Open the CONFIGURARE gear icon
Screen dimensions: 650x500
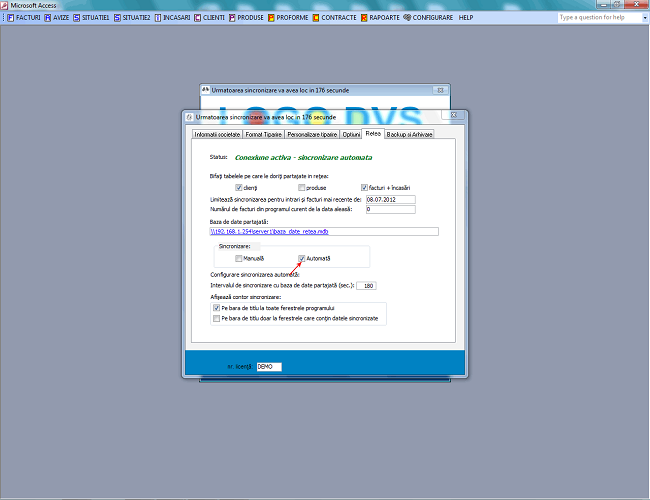coord(406,17)
